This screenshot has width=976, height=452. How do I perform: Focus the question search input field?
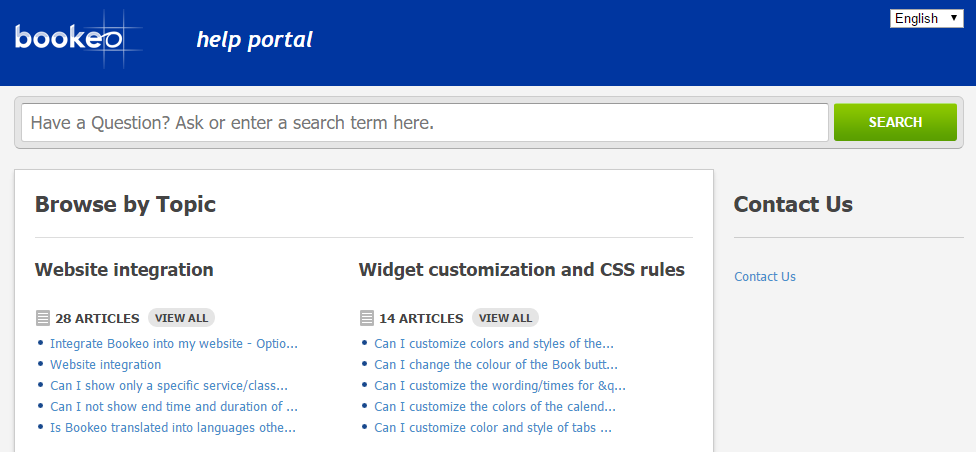pyautogui.click(x=425, y=122)
